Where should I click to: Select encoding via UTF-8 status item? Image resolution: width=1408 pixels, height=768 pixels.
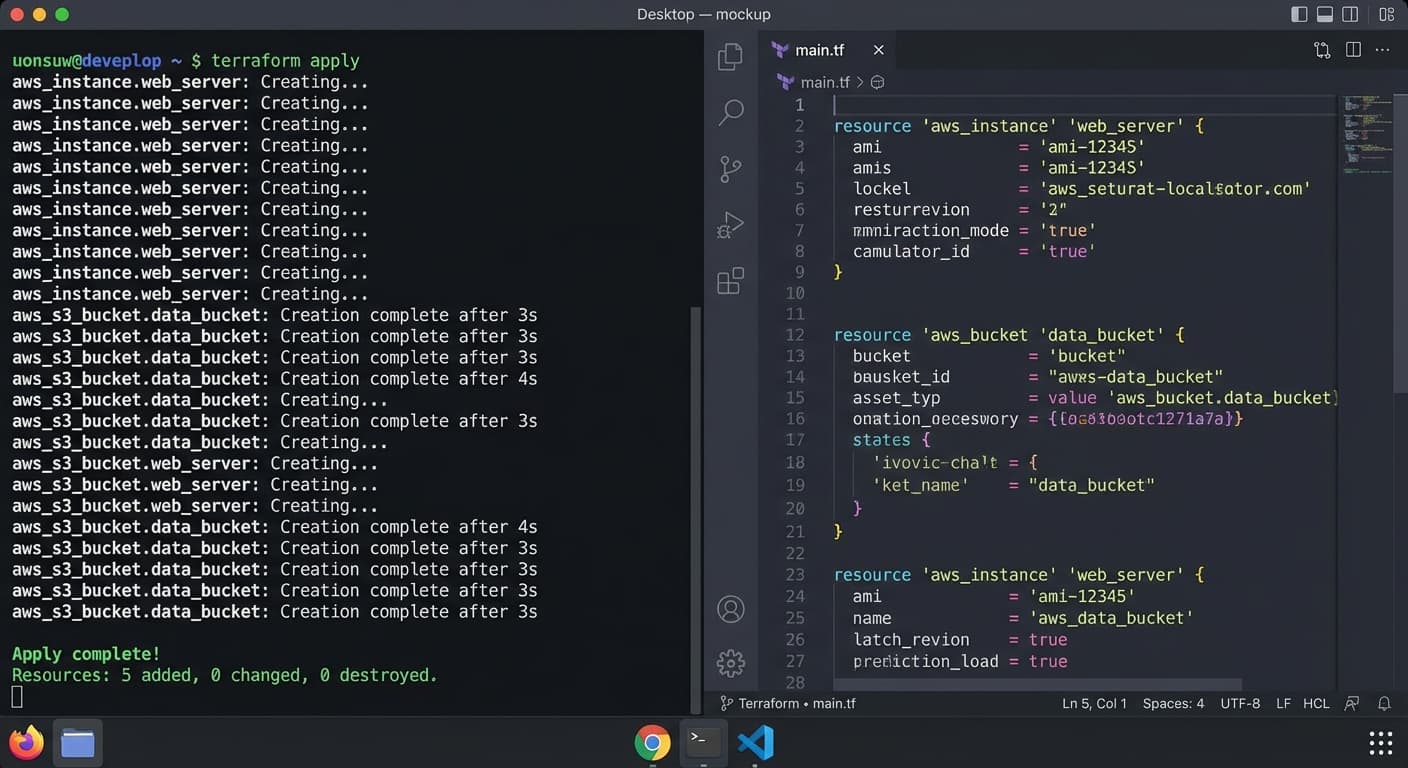point(1240,703)
